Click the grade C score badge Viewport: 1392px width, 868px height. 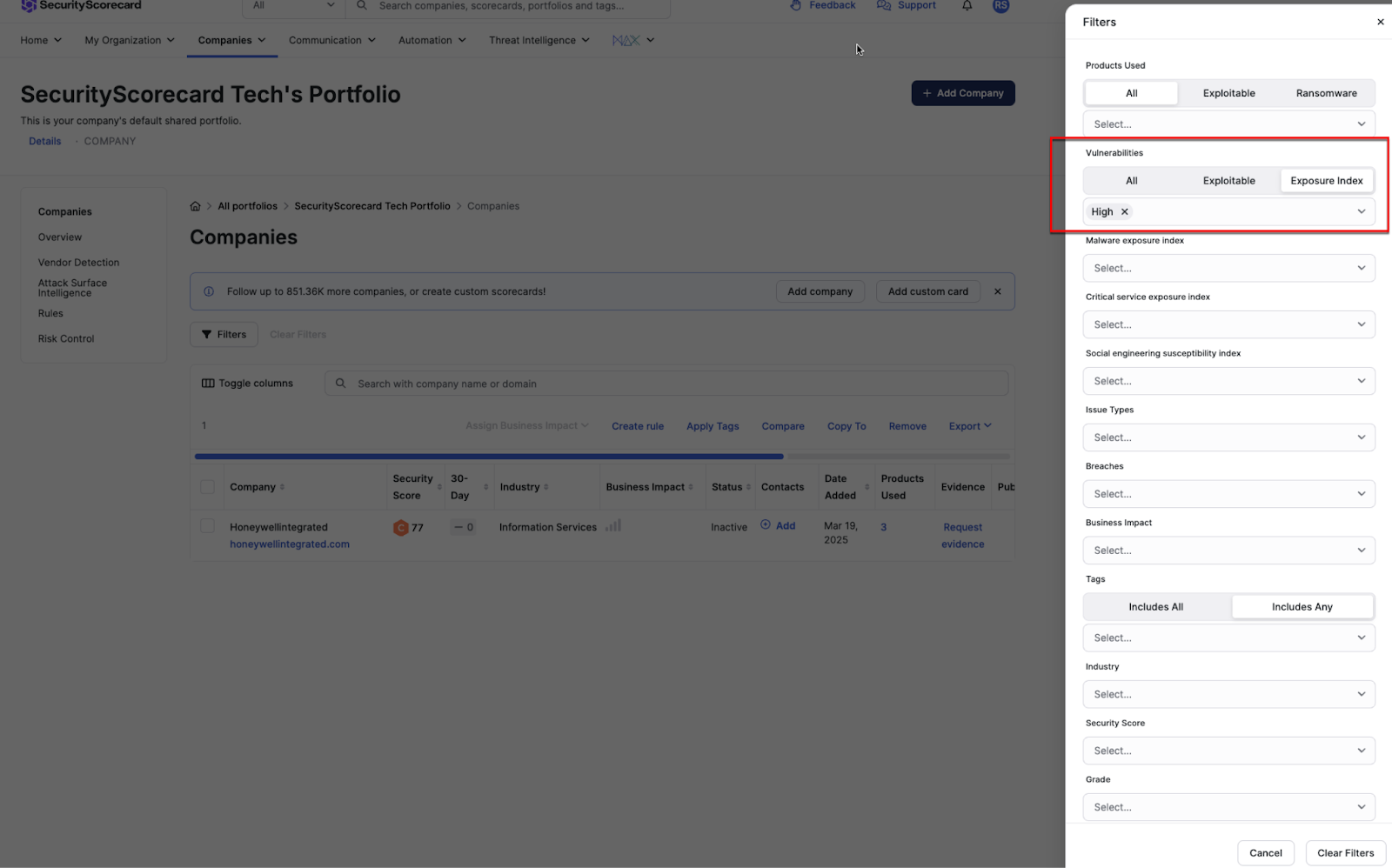click(x=401, y=527)
